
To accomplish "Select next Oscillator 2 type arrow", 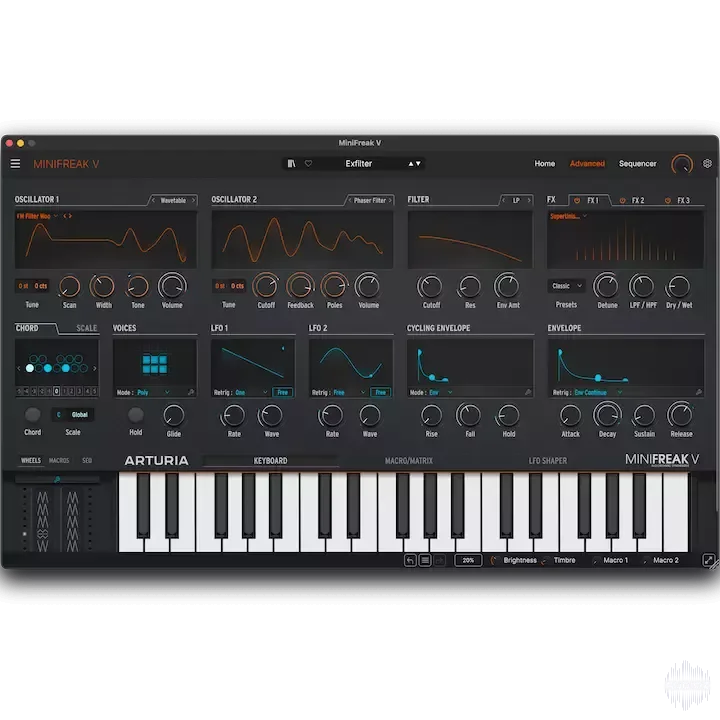I will tap(390, 200).
